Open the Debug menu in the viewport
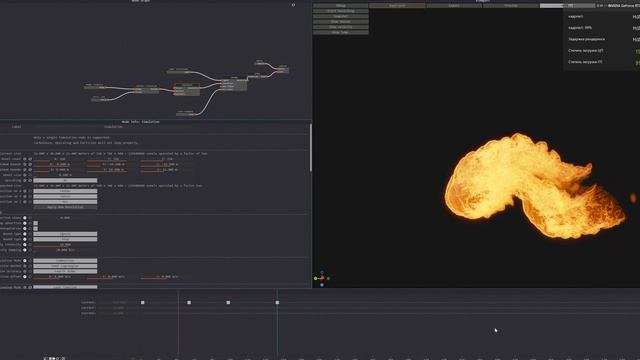The width and height of the screenshot is (640, 360). (x=341, y=6)
